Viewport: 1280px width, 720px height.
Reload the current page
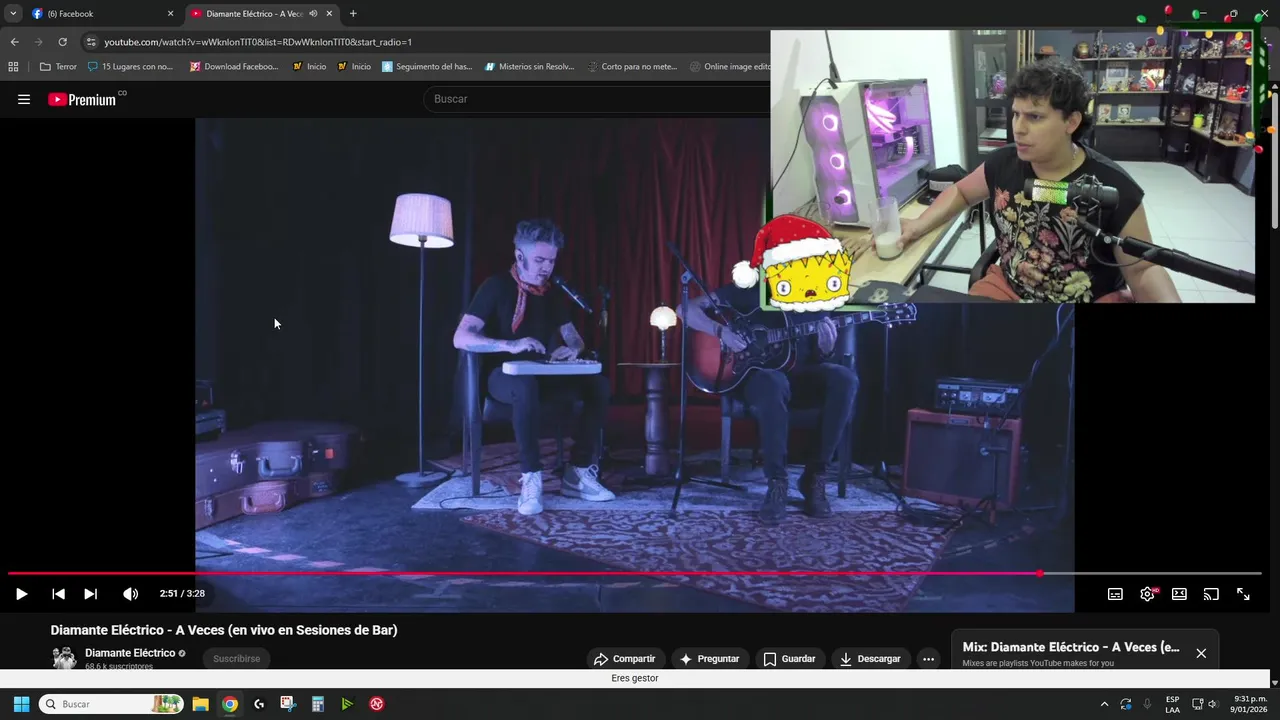tap(62, 42)
